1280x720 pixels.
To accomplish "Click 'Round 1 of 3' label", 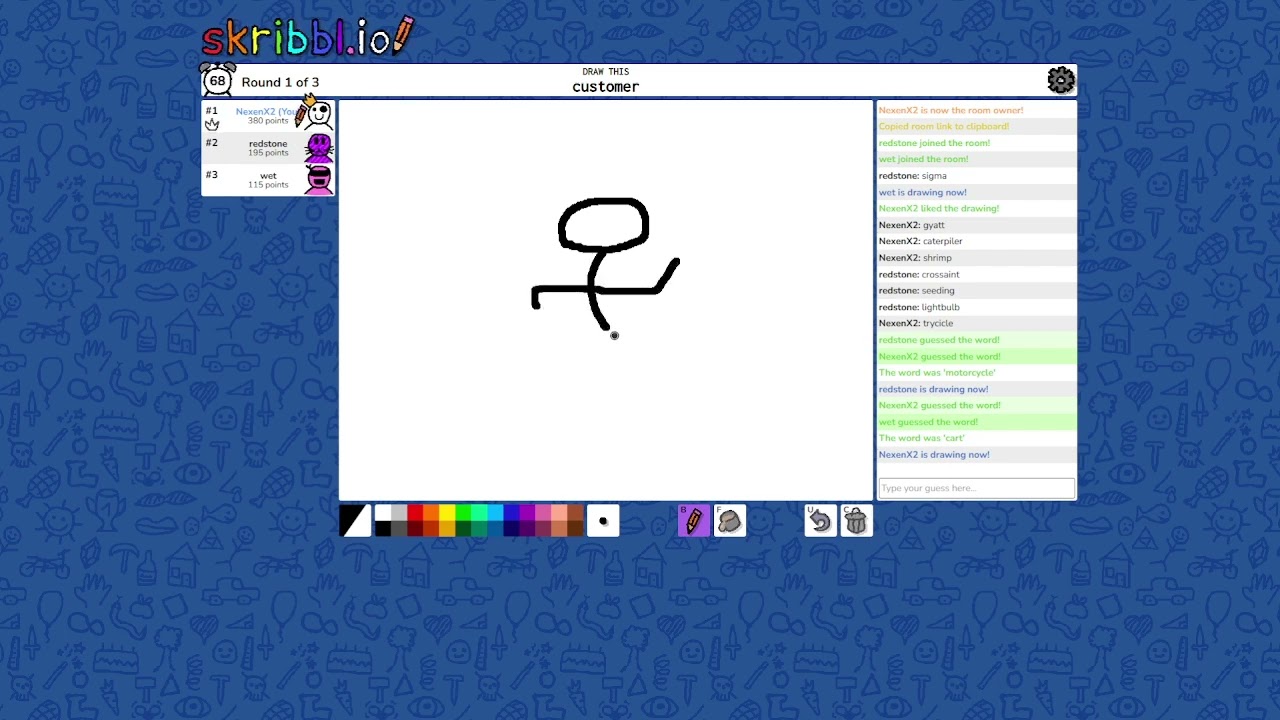I will coord(280,82).
